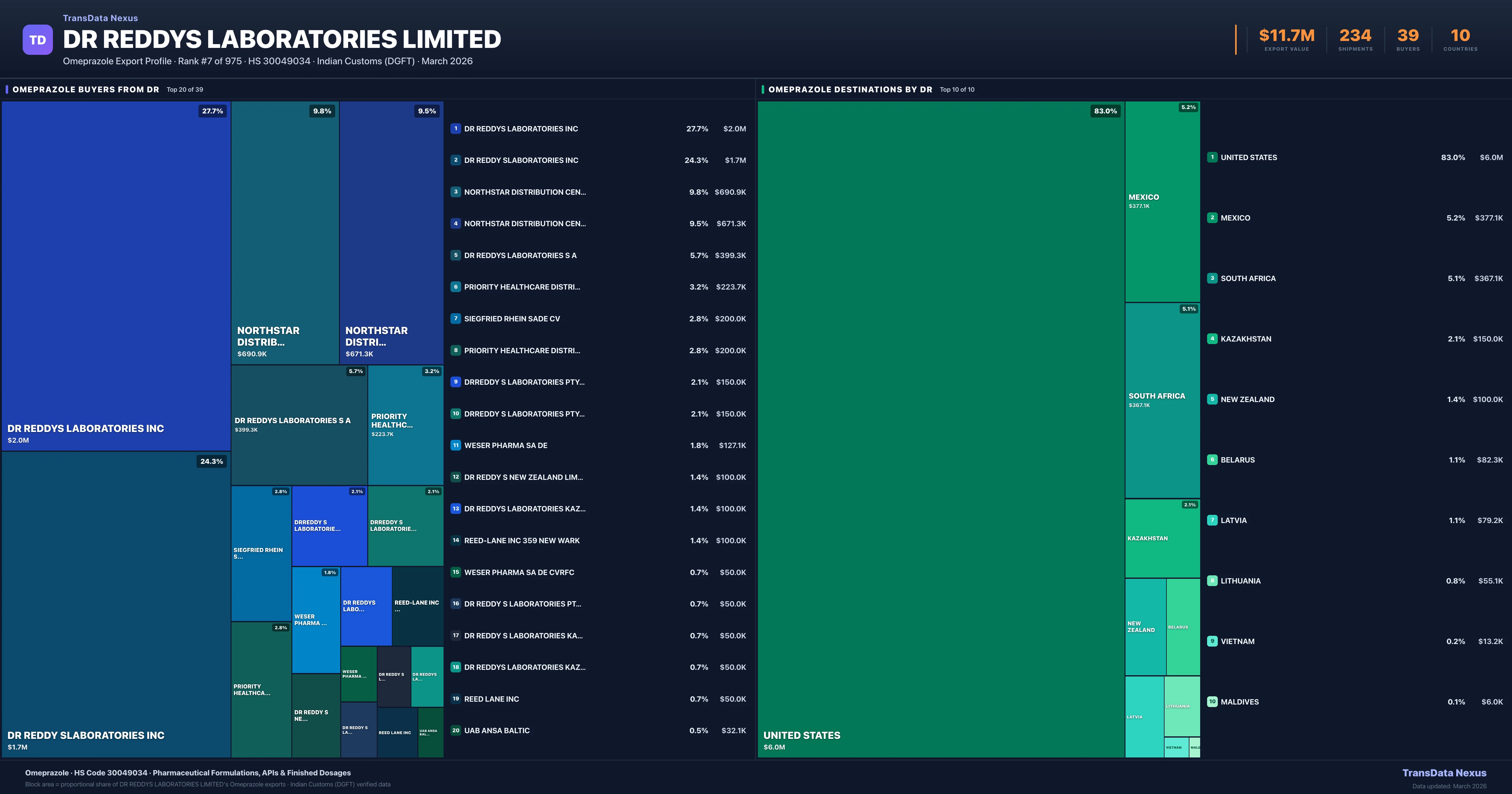Select the UNITED STATES treemap block
Image resolution: width=1512 pixels, height=794 pixels.
[x=940, y=429]
